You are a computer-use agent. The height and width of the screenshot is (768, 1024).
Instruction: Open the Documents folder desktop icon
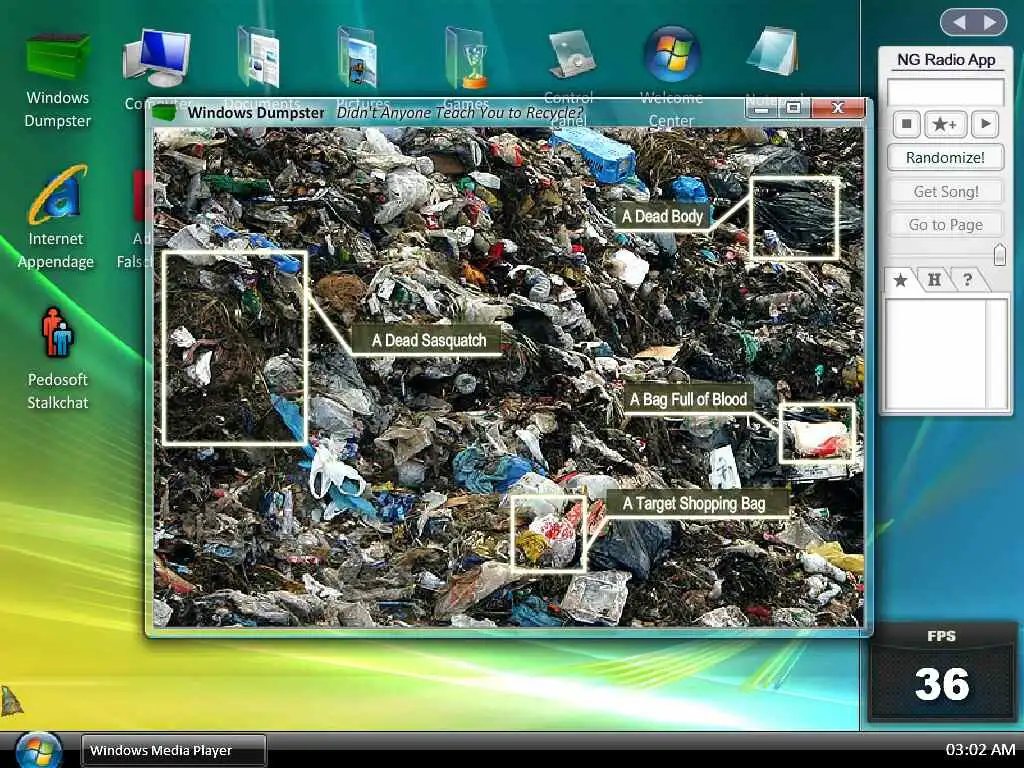point(259,57)
